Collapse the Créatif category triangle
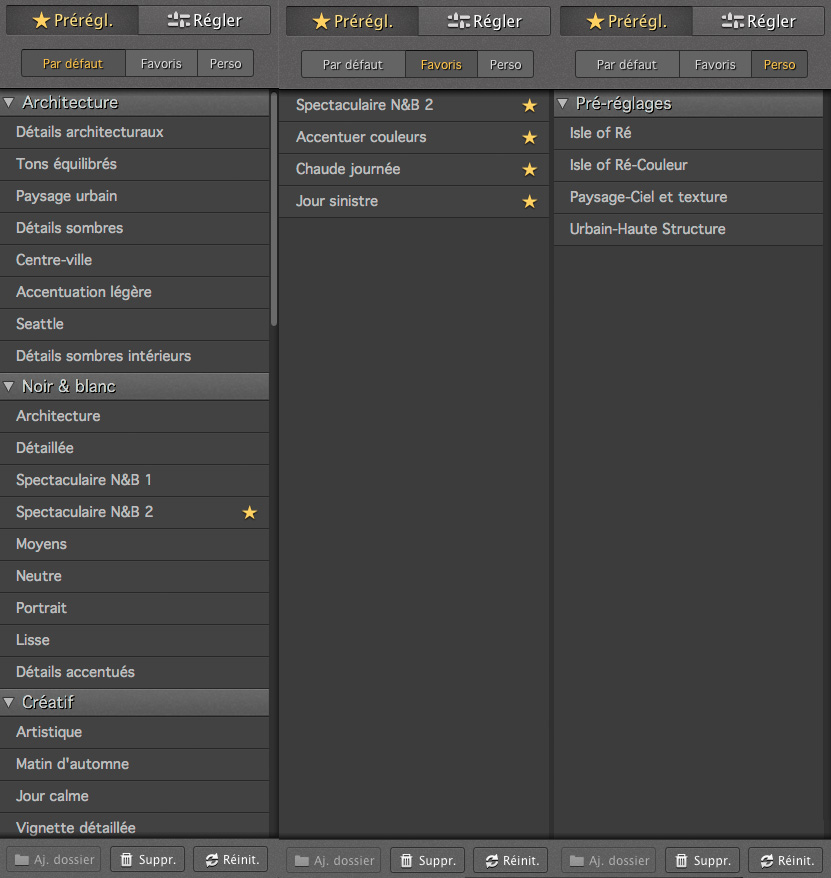The image size is (831, 878). [8, 702]
